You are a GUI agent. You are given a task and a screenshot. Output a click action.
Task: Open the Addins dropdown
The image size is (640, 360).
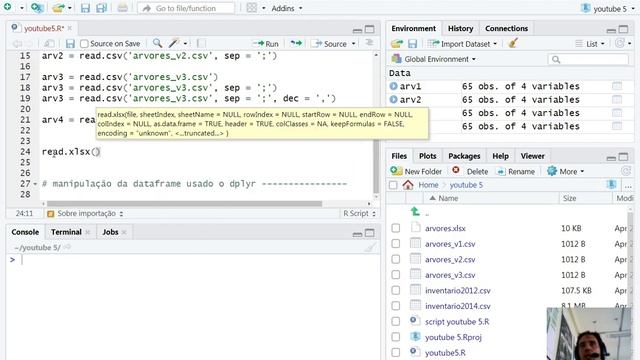(287, 8)
